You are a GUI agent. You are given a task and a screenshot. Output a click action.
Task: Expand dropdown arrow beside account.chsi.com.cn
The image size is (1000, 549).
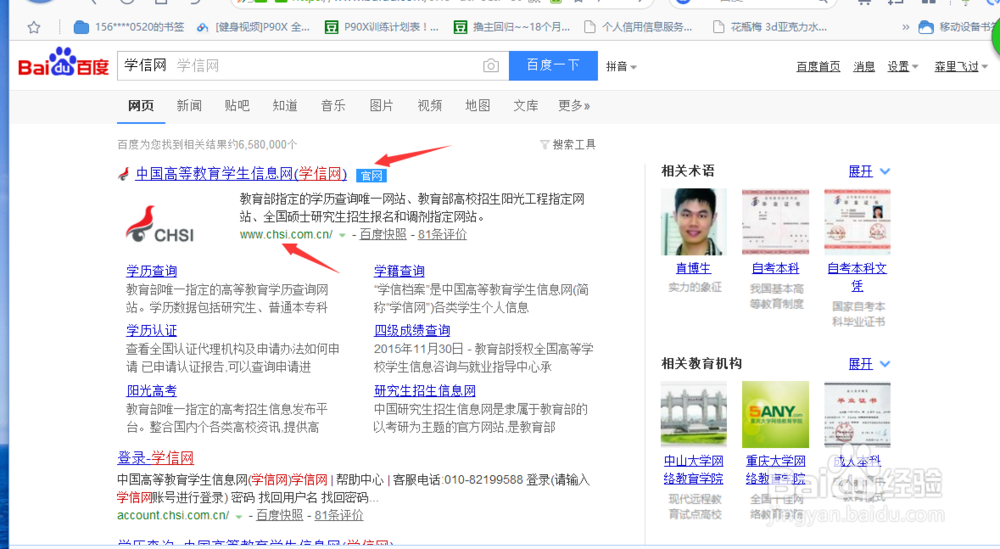(x=239, y=516)
